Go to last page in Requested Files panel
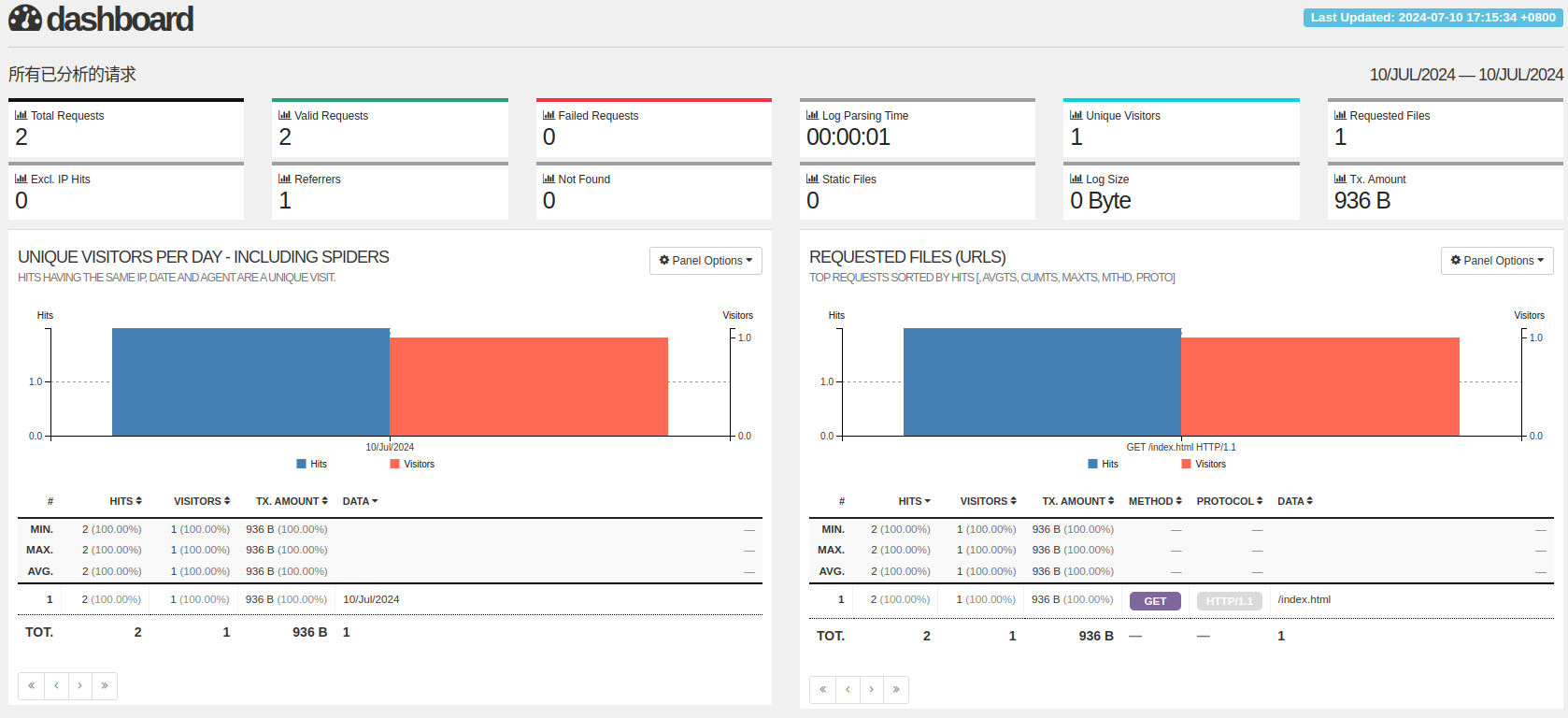 tap(896, 689)
